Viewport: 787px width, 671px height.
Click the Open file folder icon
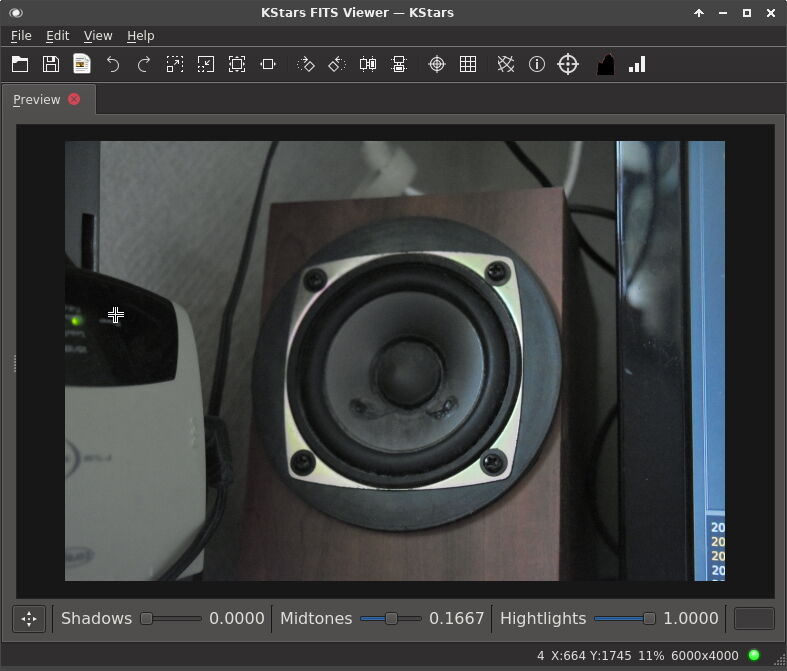tap(20, 64)
